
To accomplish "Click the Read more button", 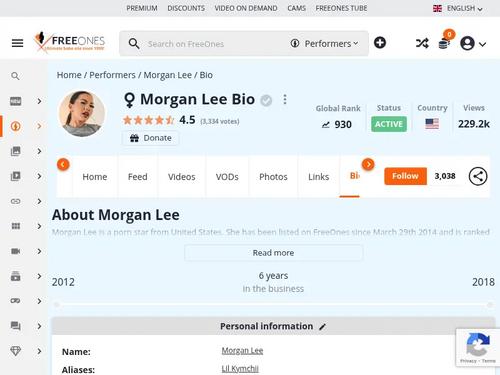I will point(273,253).
